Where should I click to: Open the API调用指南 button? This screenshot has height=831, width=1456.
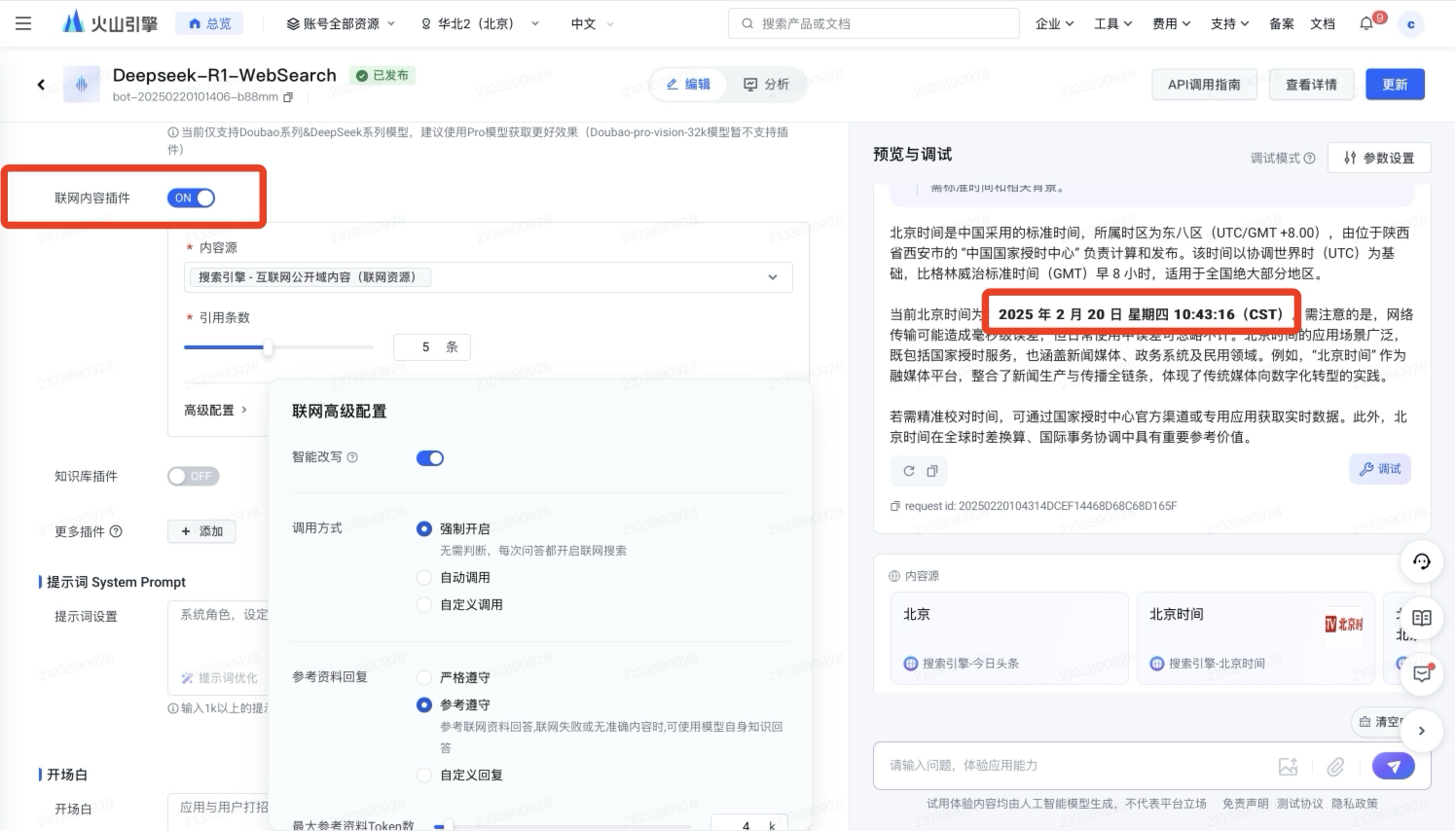click(x=1203, y=85)
